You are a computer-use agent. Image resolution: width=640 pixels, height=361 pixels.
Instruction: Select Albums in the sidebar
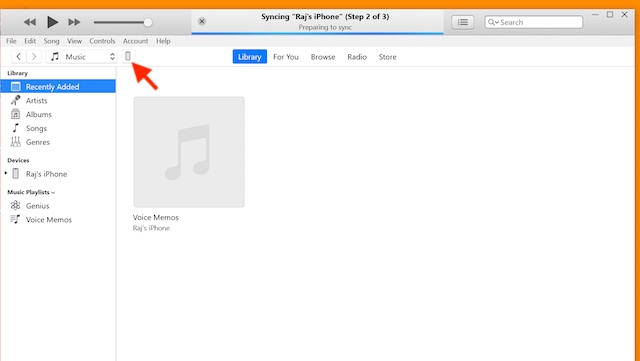(58, 114)
